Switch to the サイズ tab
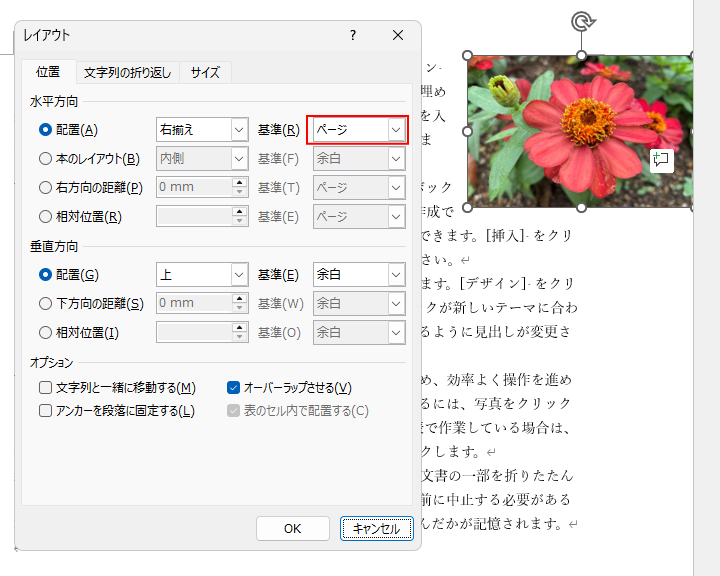Viewport: 720px width, 576px height. (x=205, y=73)
